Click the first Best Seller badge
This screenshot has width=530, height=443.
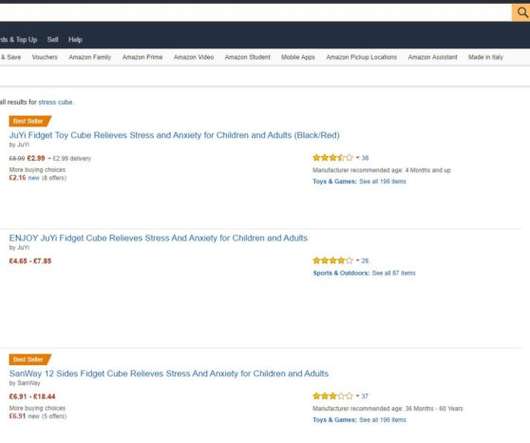point(30,121)
